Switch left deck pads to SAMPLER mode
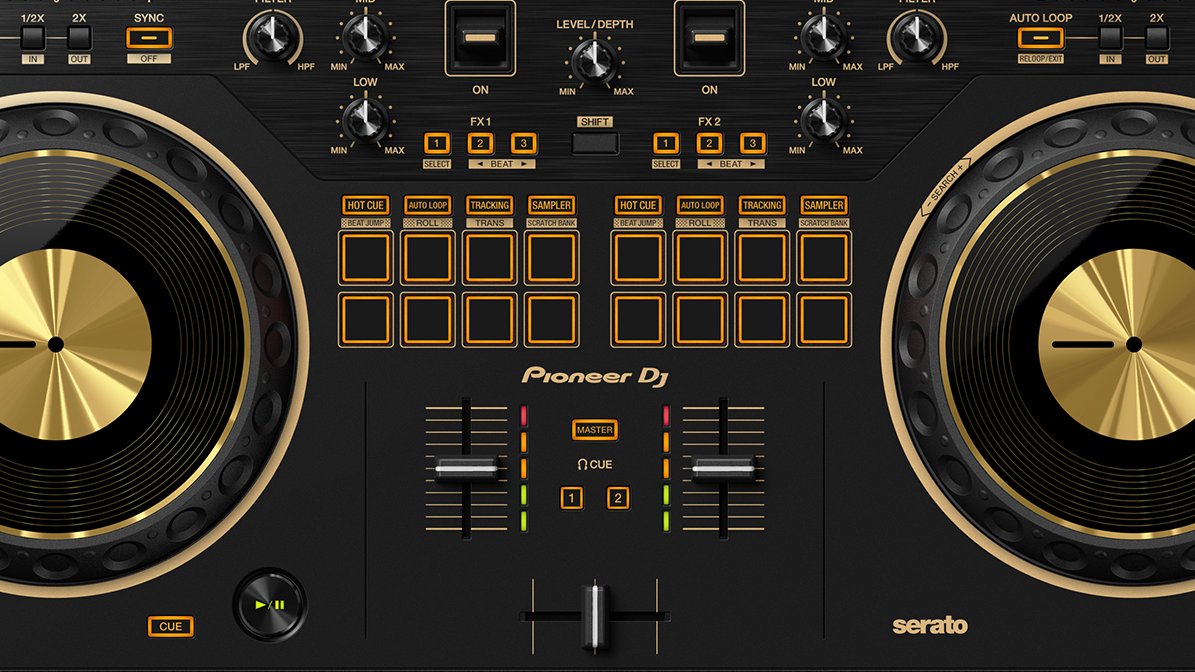Screen dimensions: 1195x672 coord(551,206)
